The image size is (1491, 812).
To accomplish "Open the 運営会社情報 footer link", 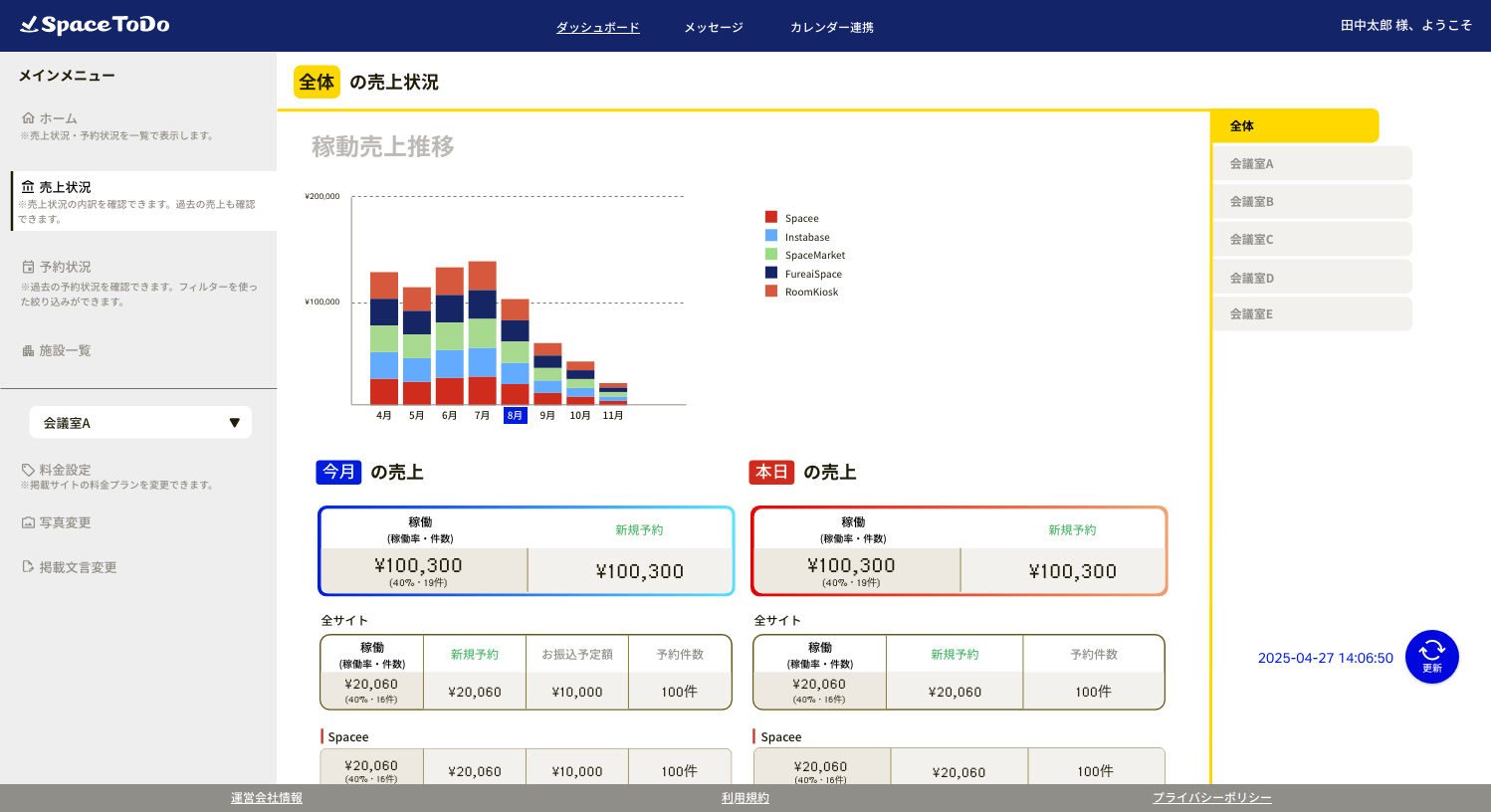I will click(267, 798).
